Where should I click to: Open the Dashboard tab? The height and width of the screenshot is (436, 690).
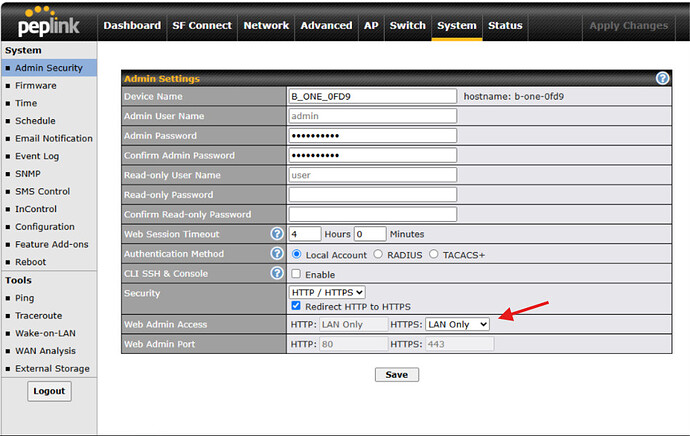pyautogui.click(x=132, y=26)
